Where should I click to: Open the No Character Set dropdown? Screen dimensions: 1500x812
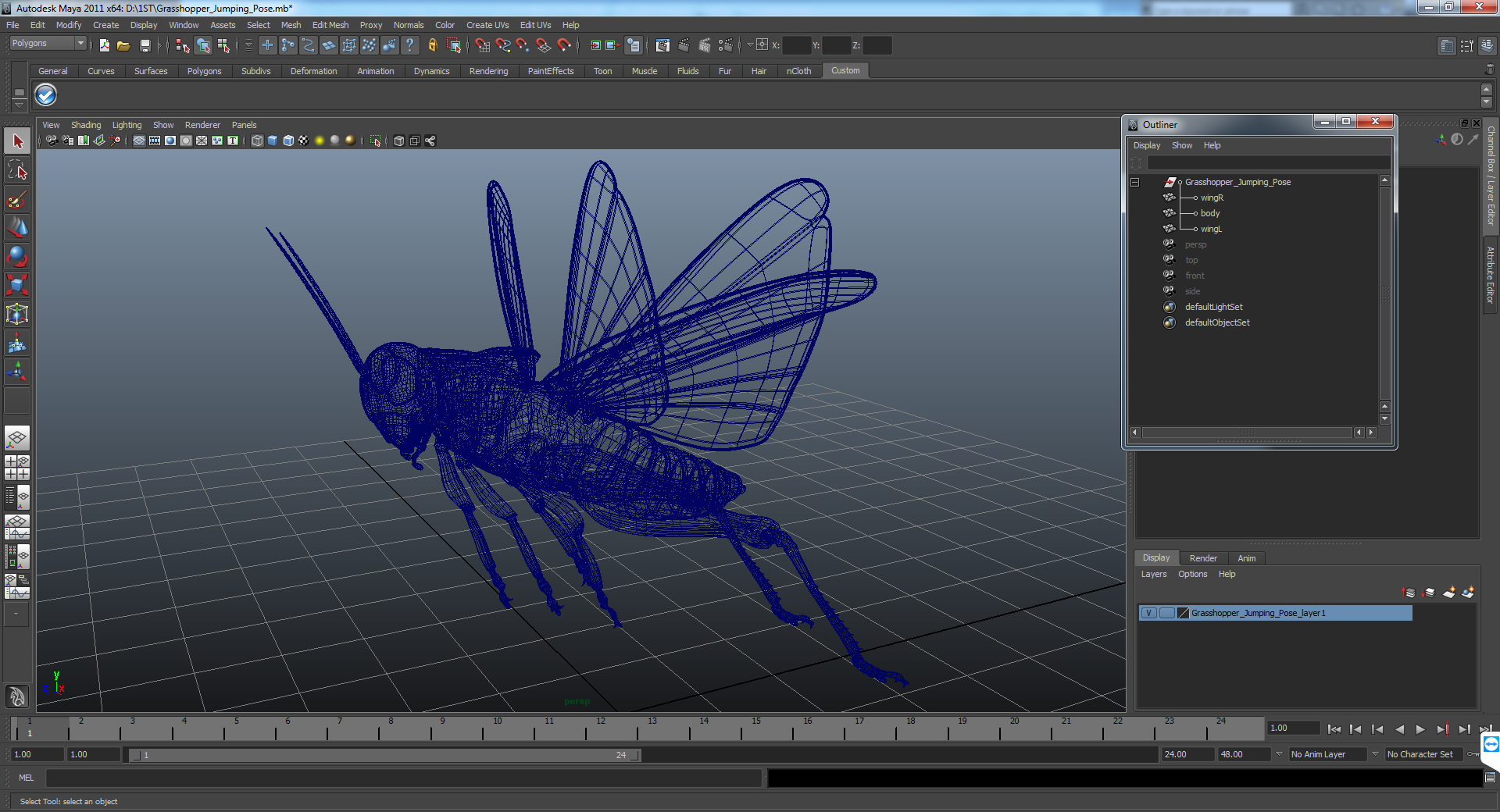tap(1425, 754)
